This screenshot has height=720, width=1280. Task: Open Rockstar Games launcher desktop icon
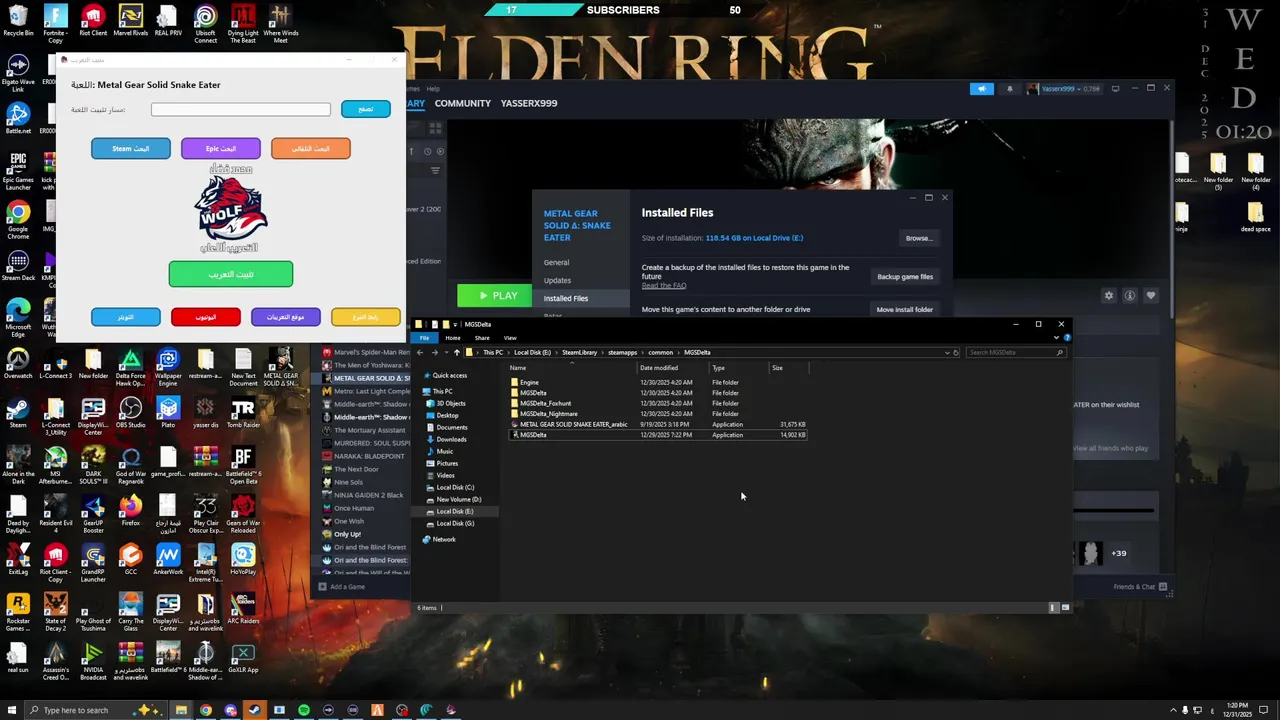pos(18,608)
